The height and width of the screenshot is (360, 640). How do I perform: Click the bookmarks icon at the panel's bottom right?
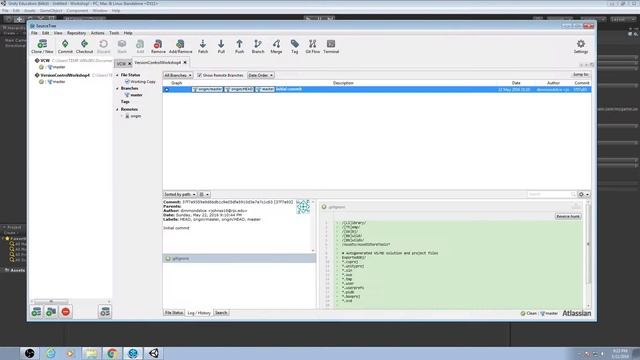click(x=105, y=312)
